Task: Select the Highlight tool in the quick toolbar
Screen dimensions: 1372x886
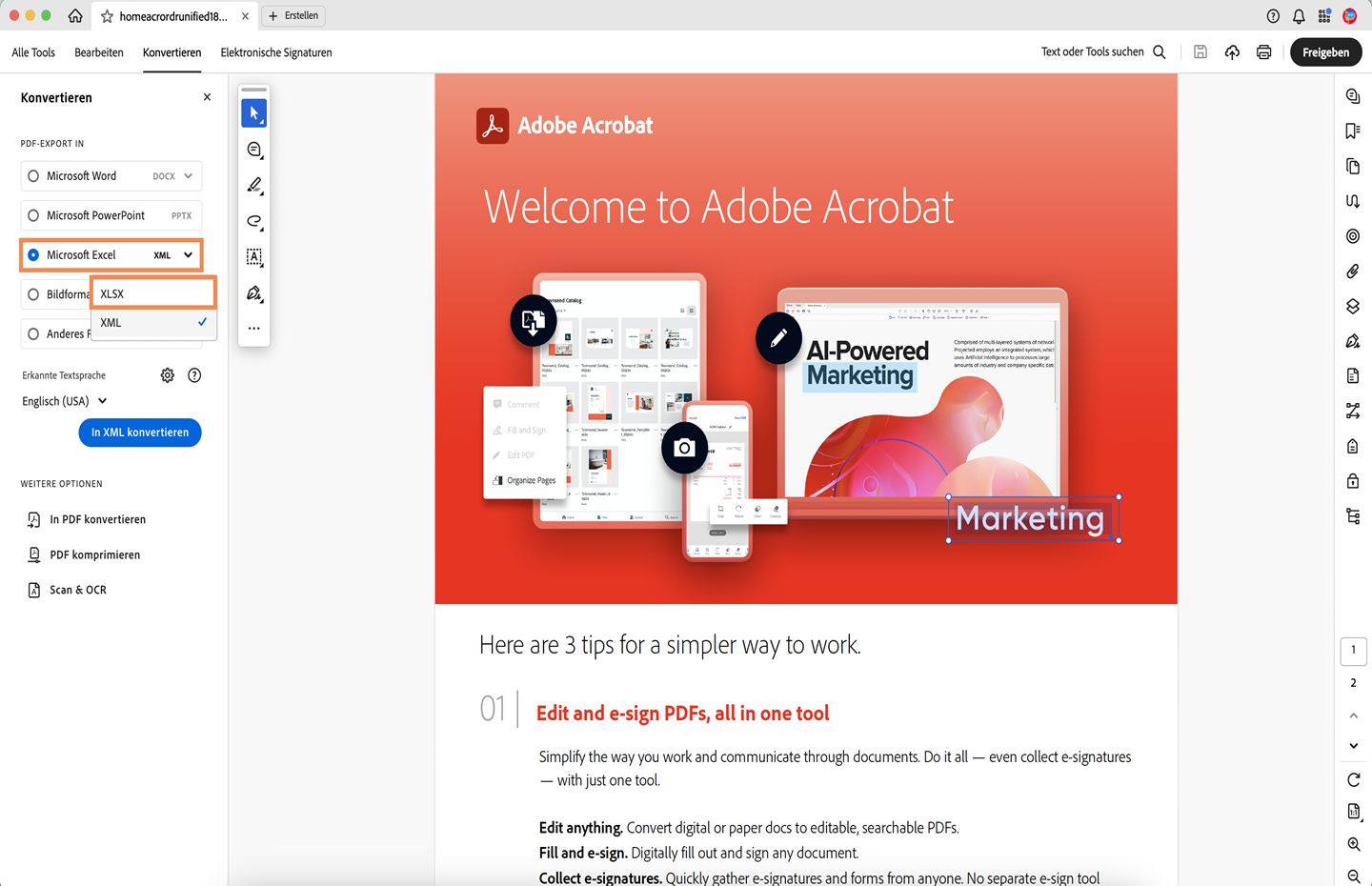Action: click(x=253, y=186)
